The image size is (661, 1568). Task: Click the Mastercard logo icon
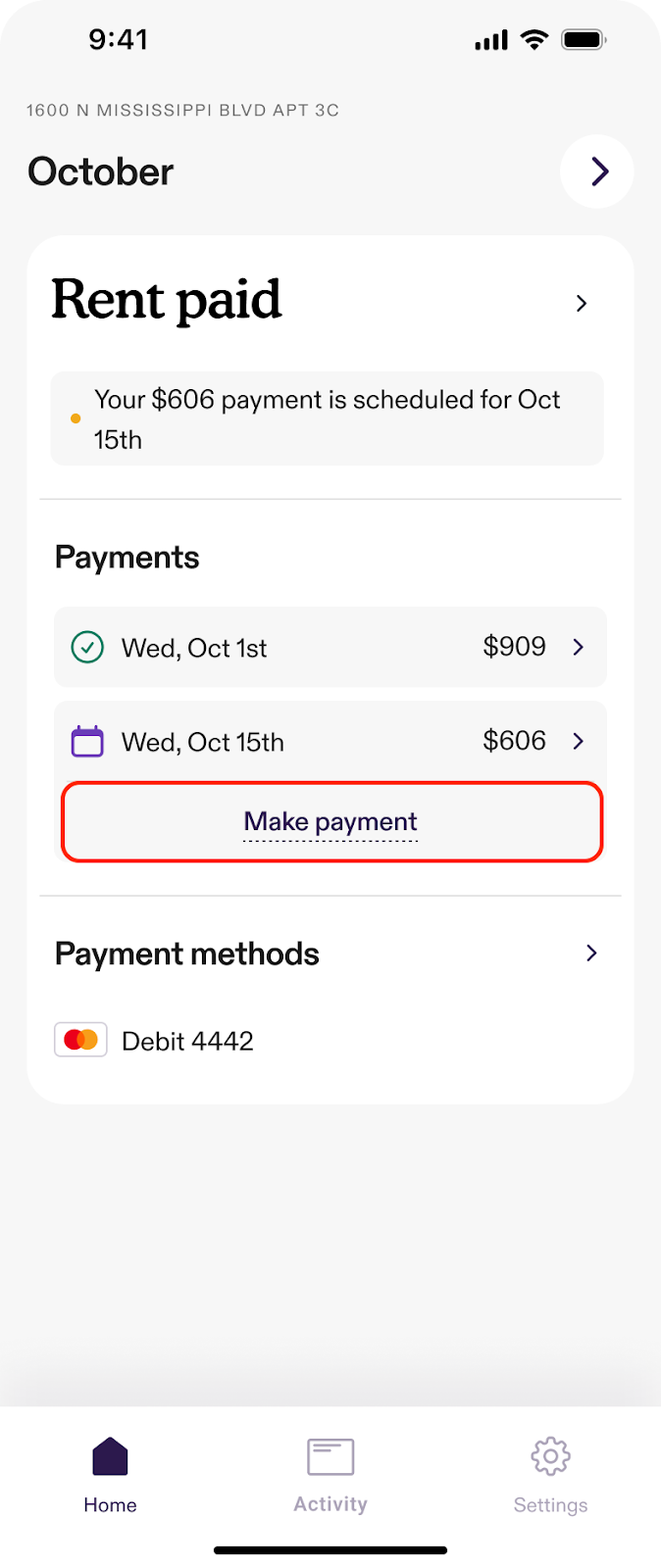pyautogui.click(x=80, y=1040)
